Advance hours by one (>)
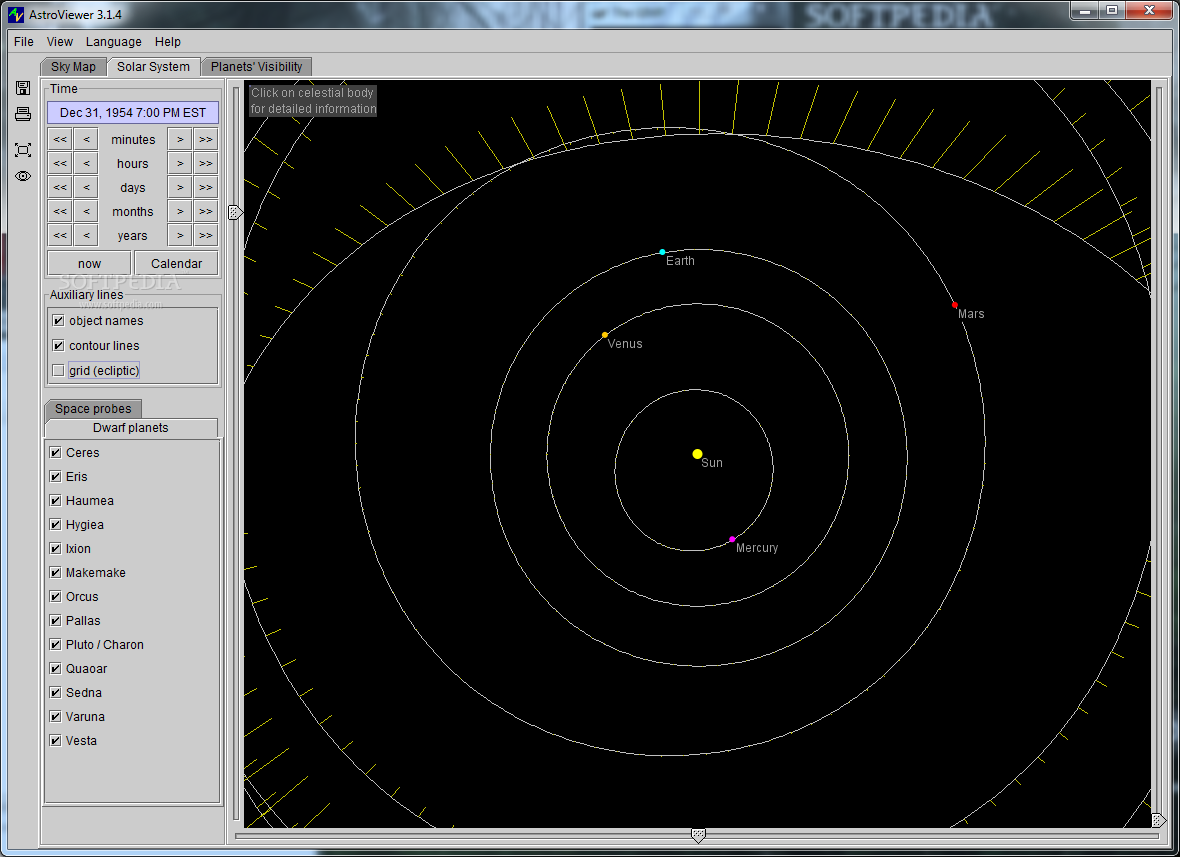Screen dimensions: 1180x857 [x=180, y=163]
